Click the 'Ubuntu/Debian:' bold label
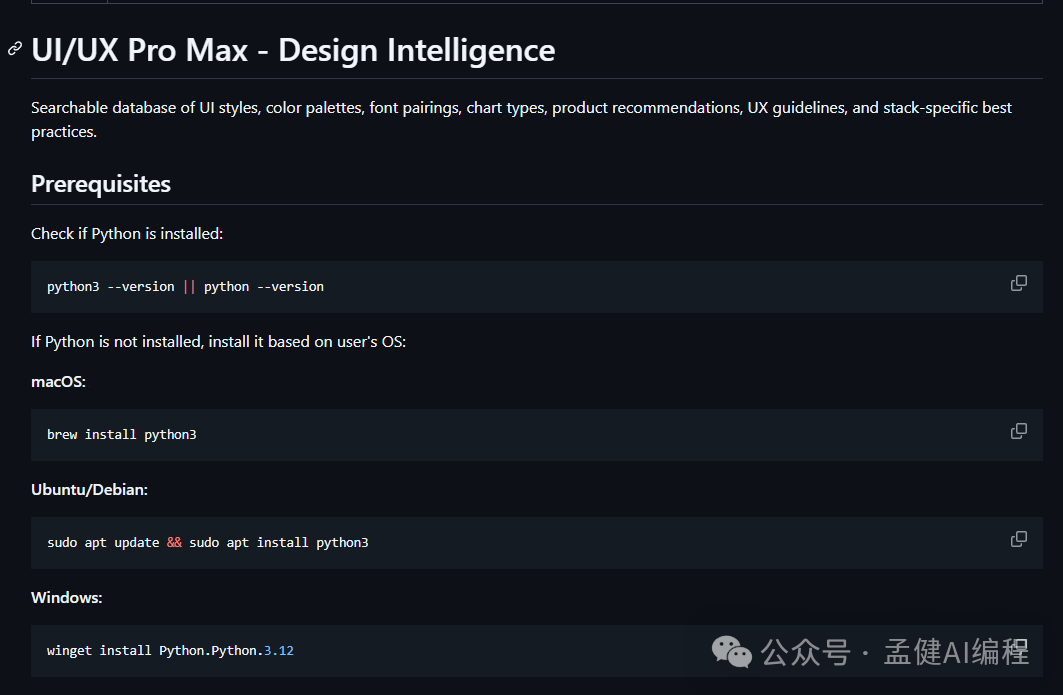 coord(89,490)
